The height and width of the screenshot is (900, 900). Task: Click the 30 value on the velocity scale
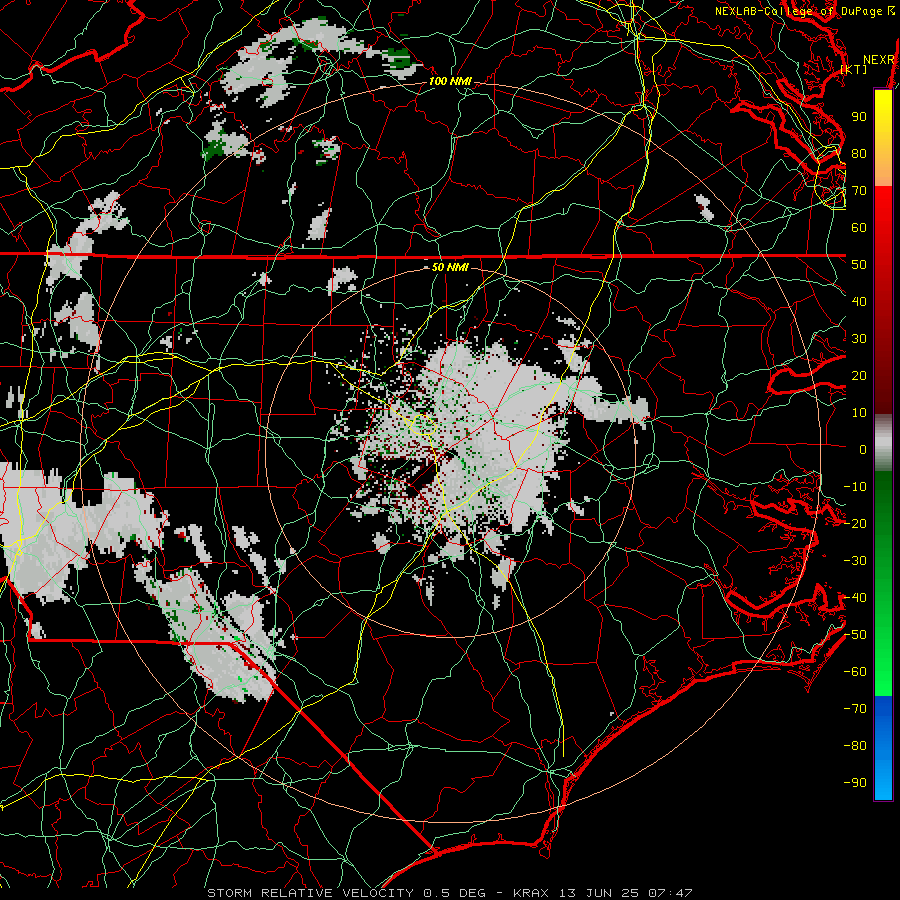coord(859,339)
